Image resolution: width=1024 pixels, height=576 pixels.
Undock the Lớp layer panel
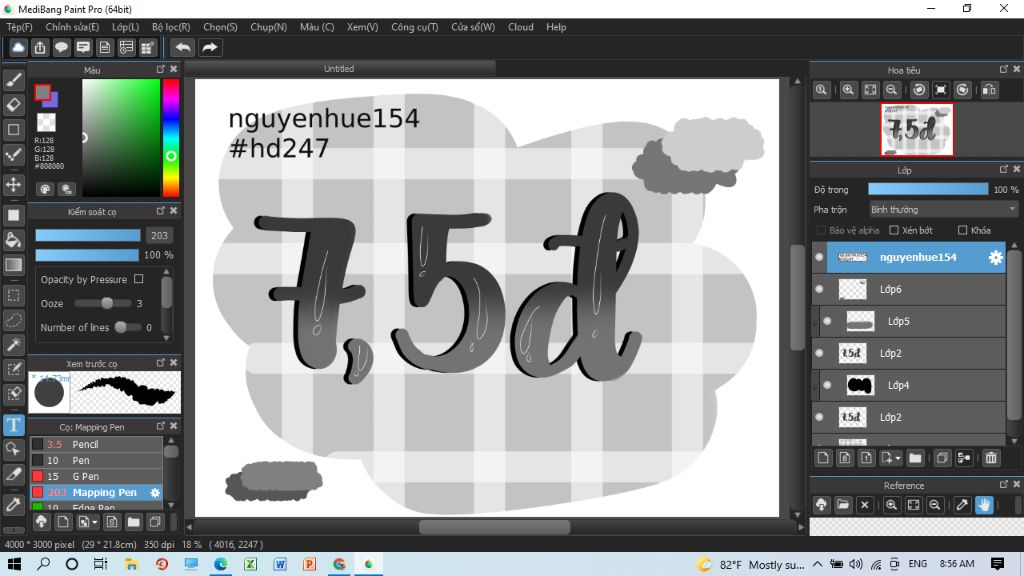click(1004, 170)
